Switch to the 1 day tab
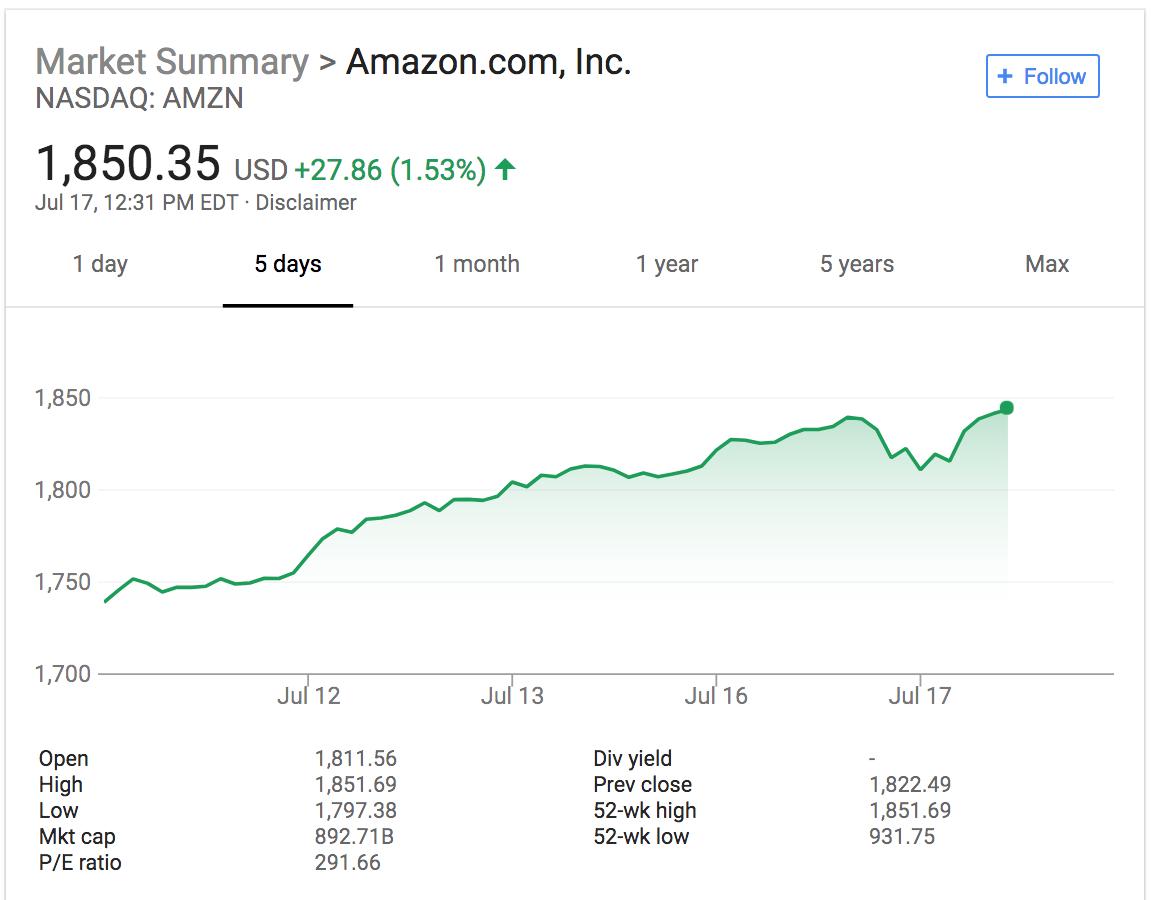Image resolution: width=1152 pixels, height=900 pixels. click(x=100, y=265)
